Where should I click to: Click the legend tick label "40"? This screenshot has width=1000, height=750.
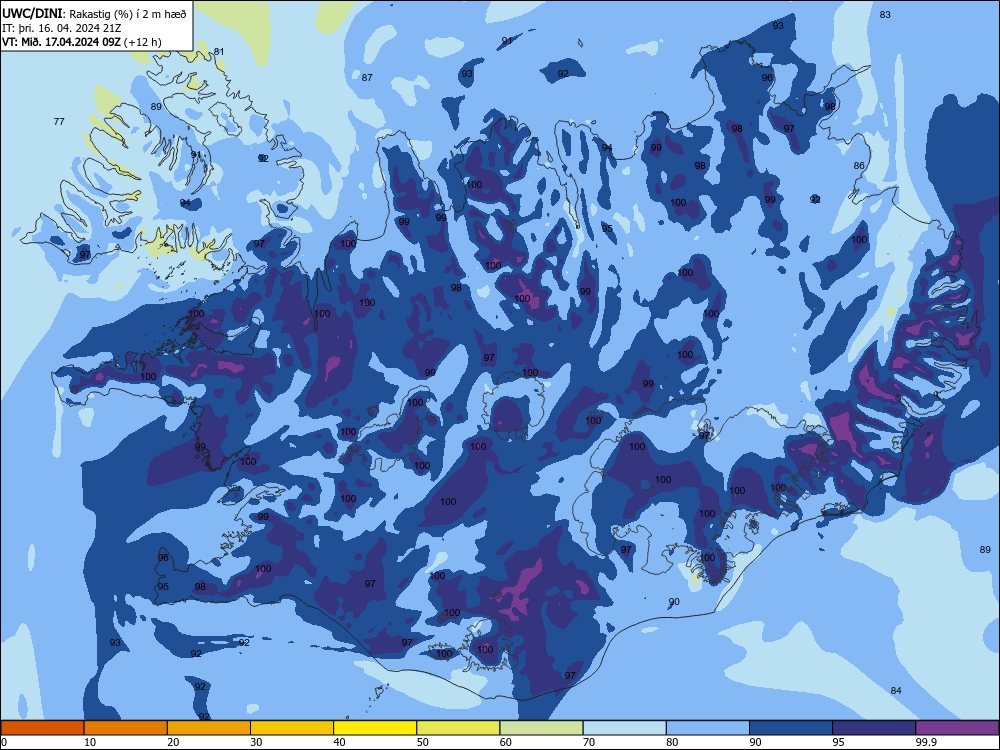(x=340, y=742)
